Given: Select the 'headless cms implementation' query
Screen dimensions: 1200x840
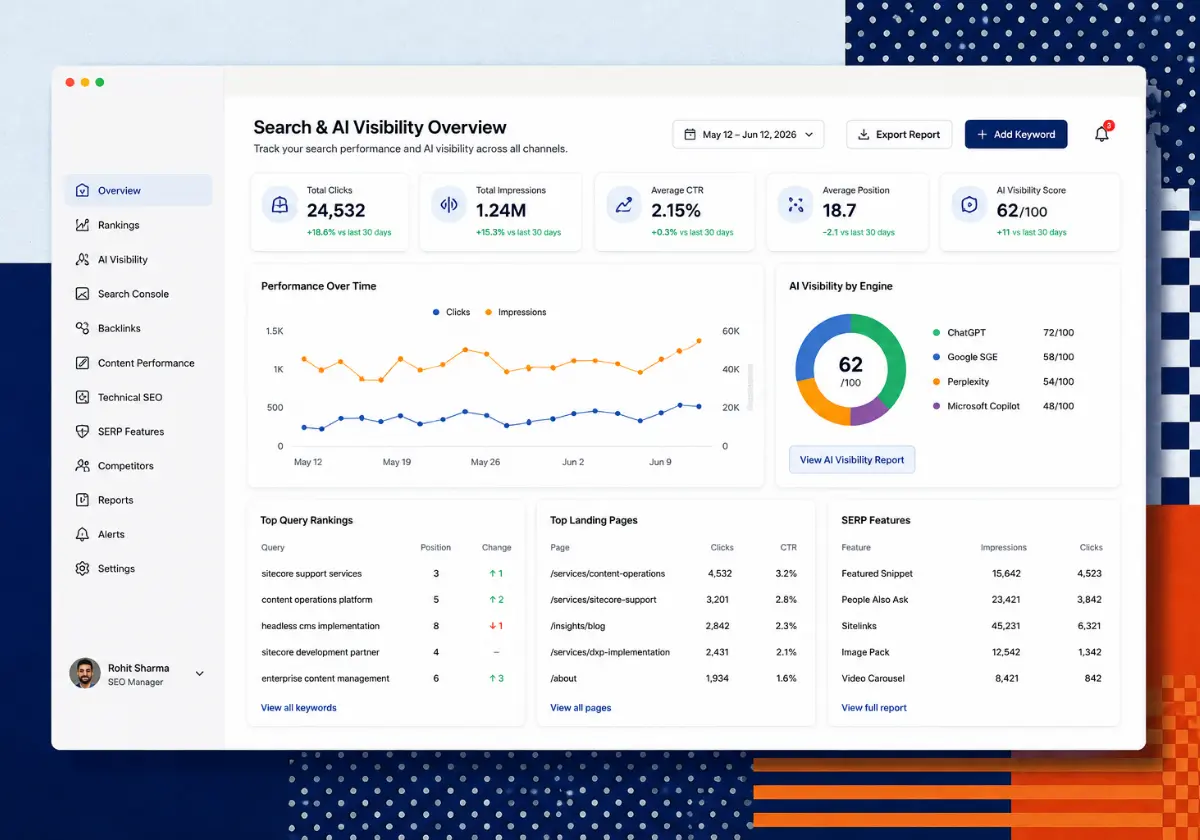Looking at the screenshot, I should (386, 626).
